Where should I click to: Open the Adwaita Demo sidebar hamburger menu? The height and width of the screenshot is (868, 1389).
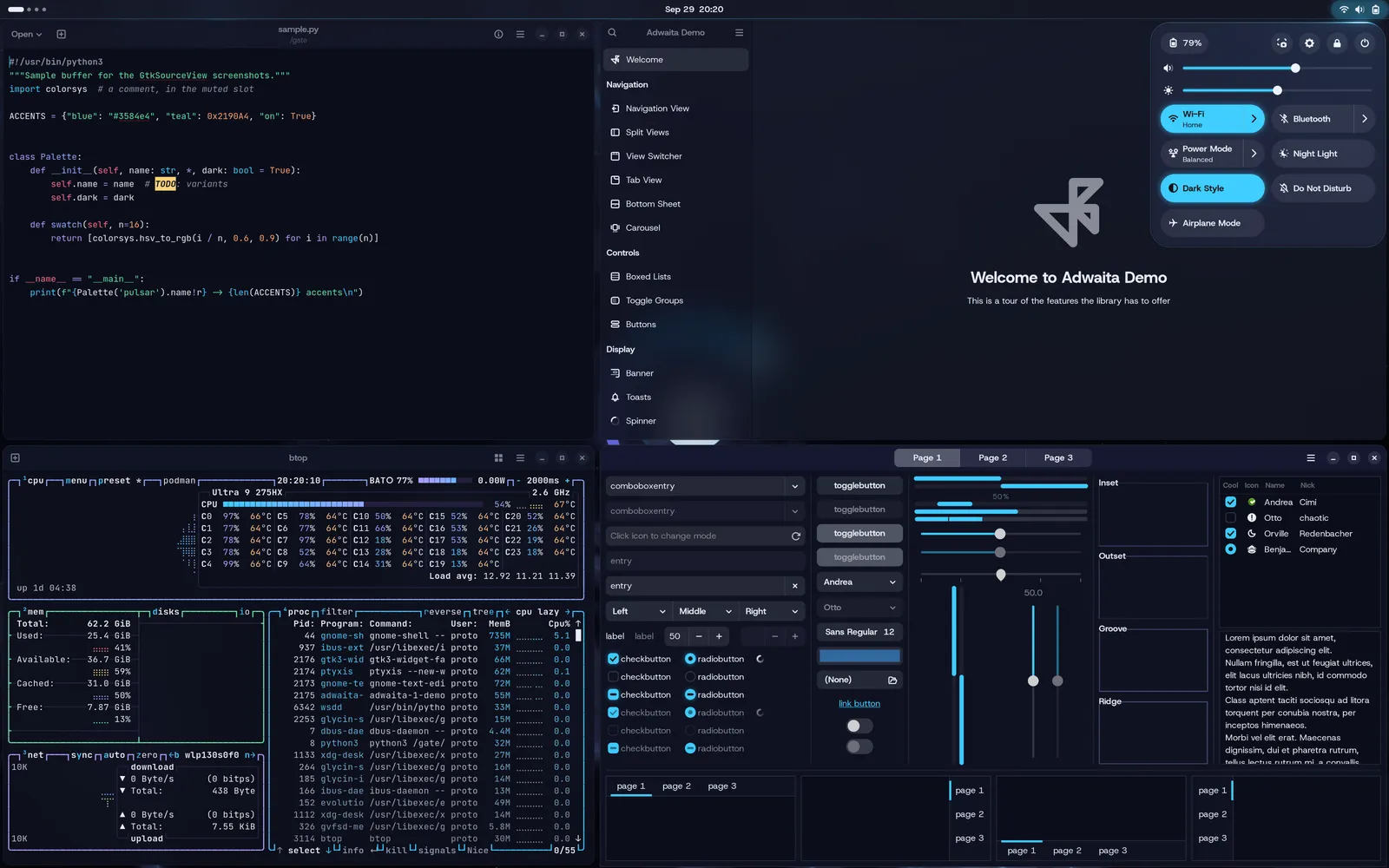739,33
